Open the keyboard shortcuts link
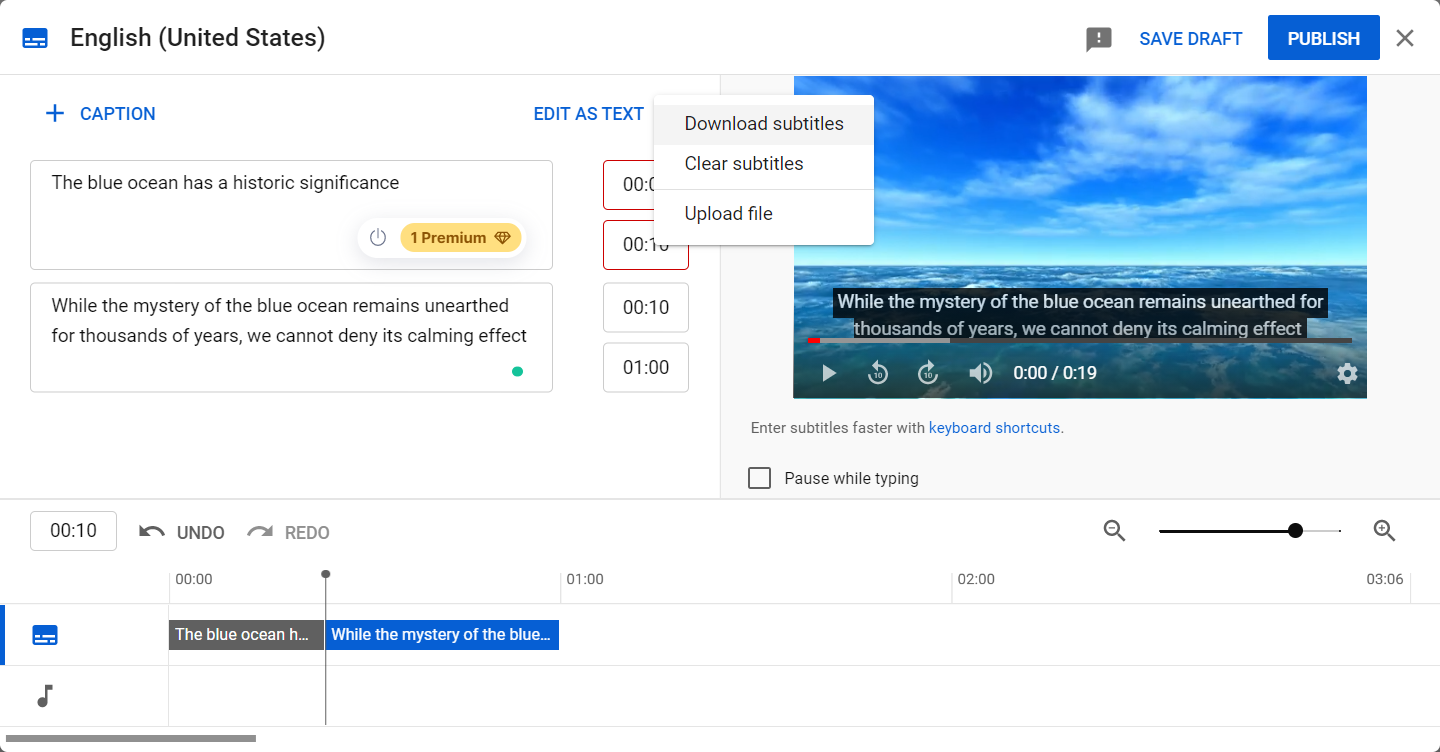Screen dimensions: 1440x752 point(995,428)
